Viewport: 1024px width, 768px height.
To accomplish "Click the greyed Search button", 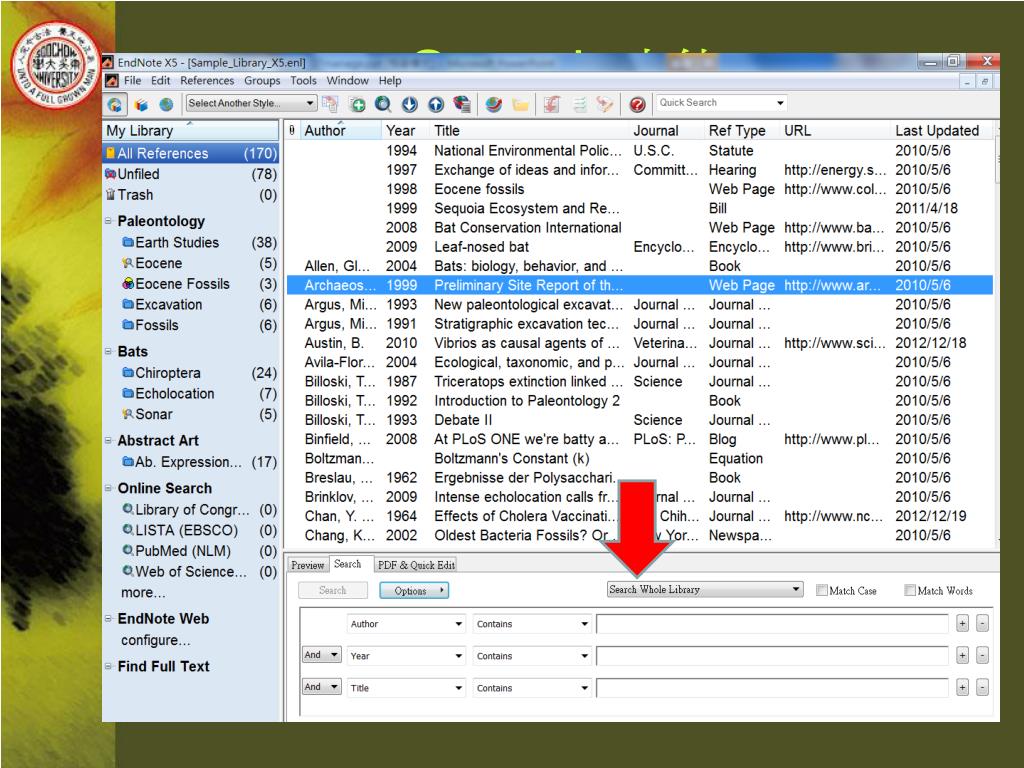I will coord(332,590).
